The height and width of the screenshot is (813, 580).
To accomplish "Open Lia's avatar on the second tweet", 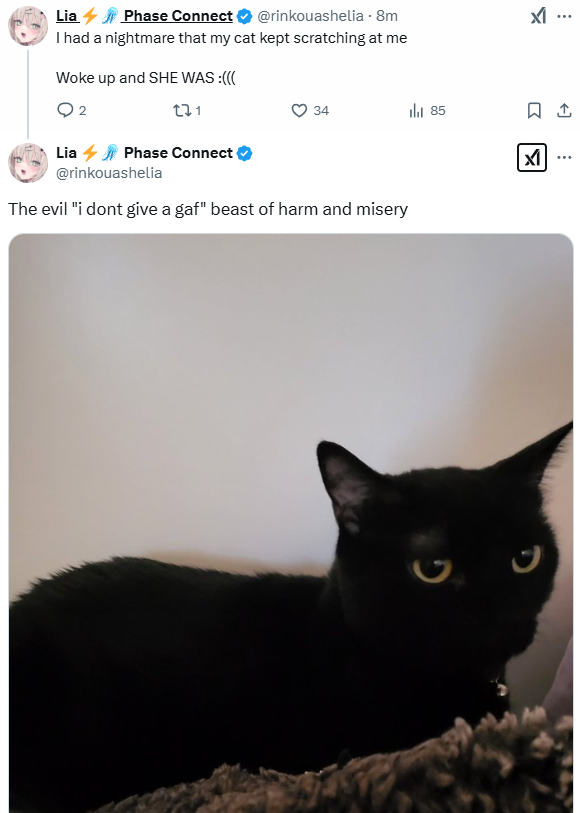I will (28, 163).
